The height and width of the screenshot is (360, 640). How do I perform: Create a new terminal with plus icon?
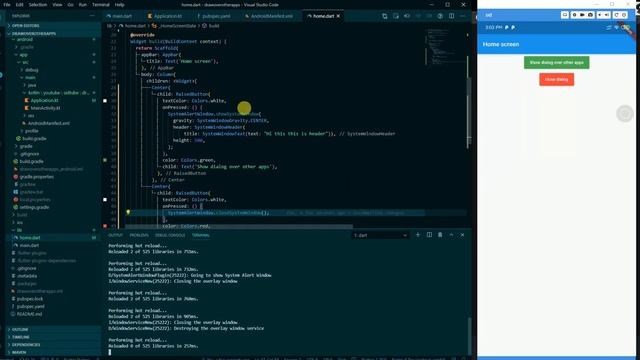pos(418,235)
